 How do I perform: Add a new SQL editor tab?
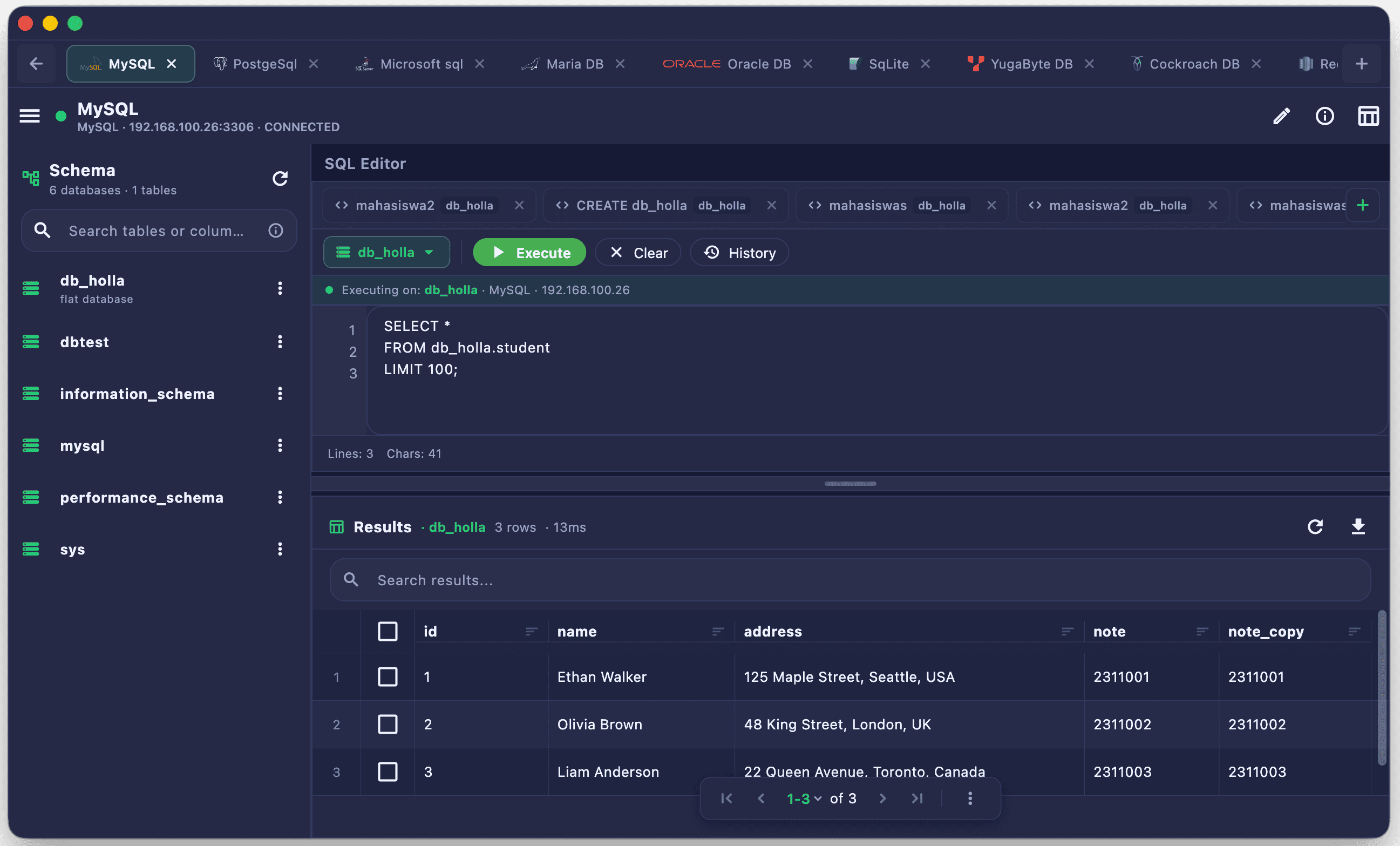click(1362, 205)
